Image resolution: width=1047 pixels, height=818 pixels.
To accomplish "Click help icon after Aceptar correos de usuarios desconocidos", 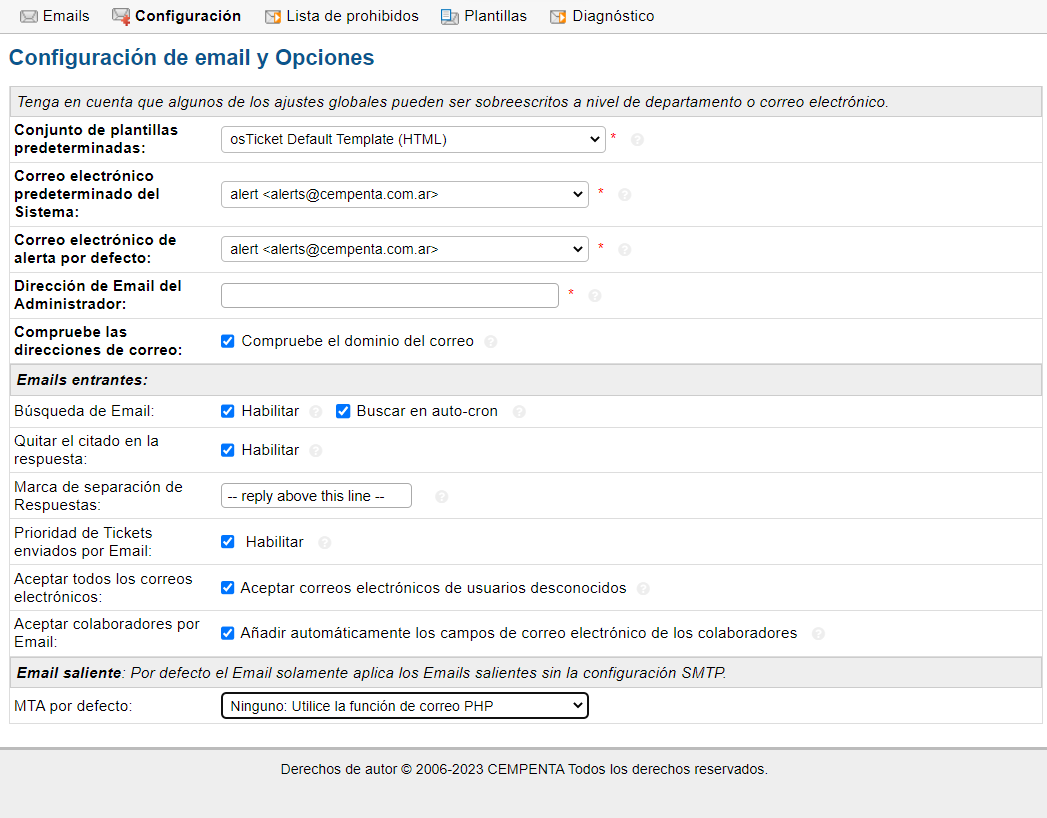I will pyautogui.click(x=643, y=589).
